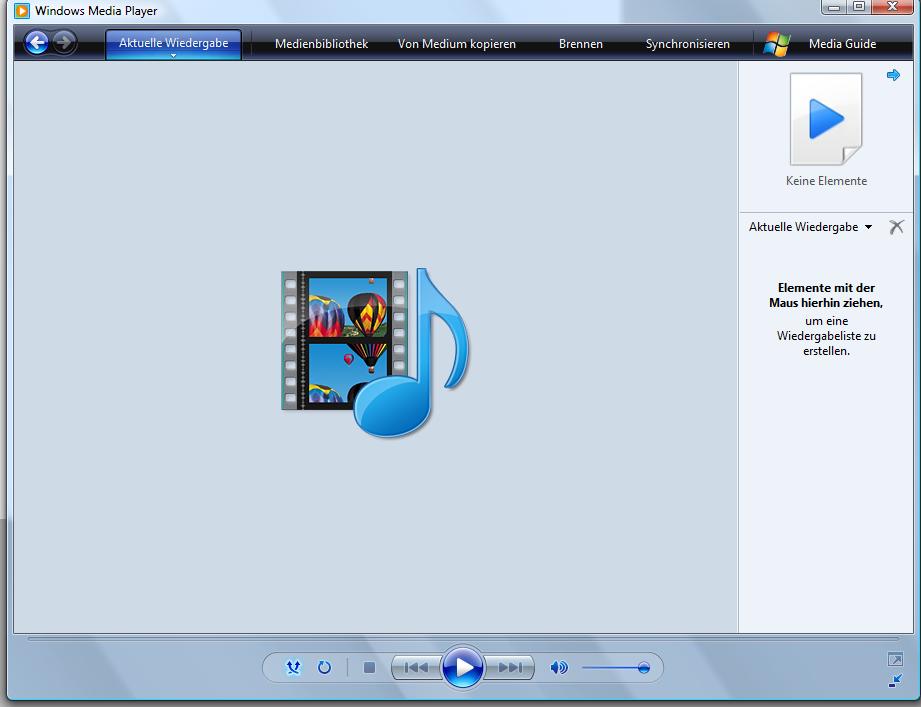Viewport: 921px width, 707px height.
Task: Open the Synchronisieren tab
Action: tap(687, 44)
